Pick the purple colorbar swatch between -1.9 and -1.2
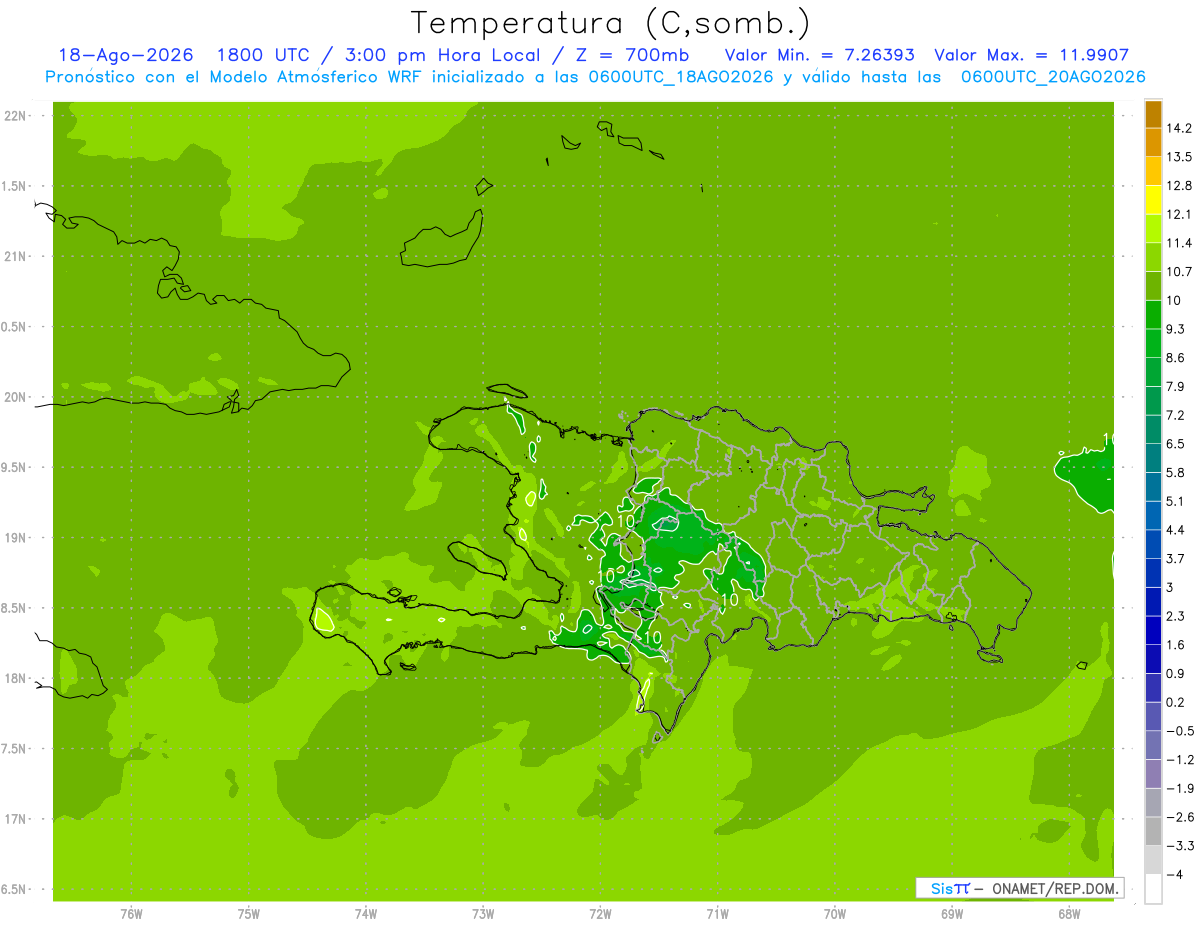This screenshot has width=1200, height=927. pos(1153,774)
